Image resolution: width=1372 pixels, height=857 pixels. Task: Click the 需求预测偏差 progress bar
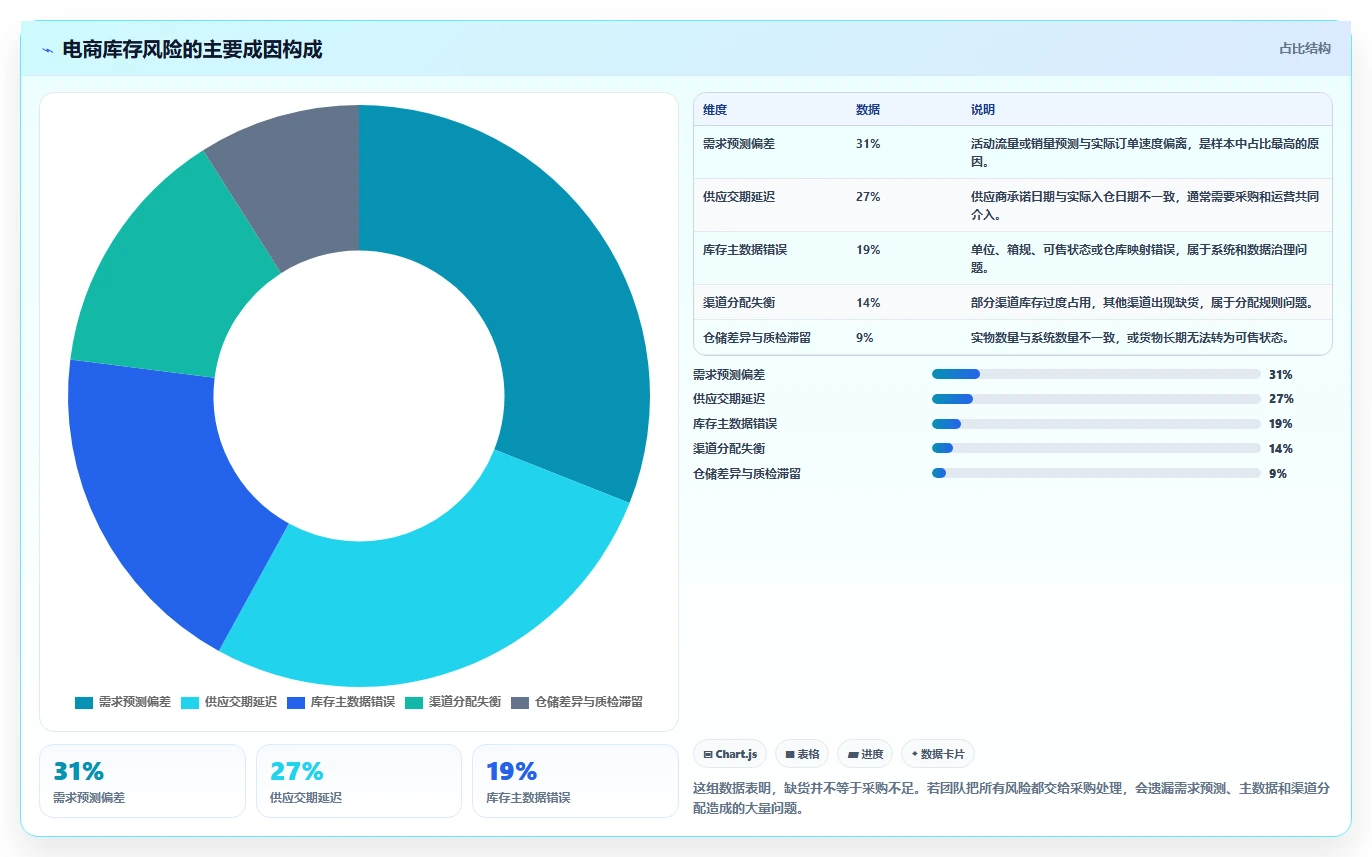(x=1096, y=374)
